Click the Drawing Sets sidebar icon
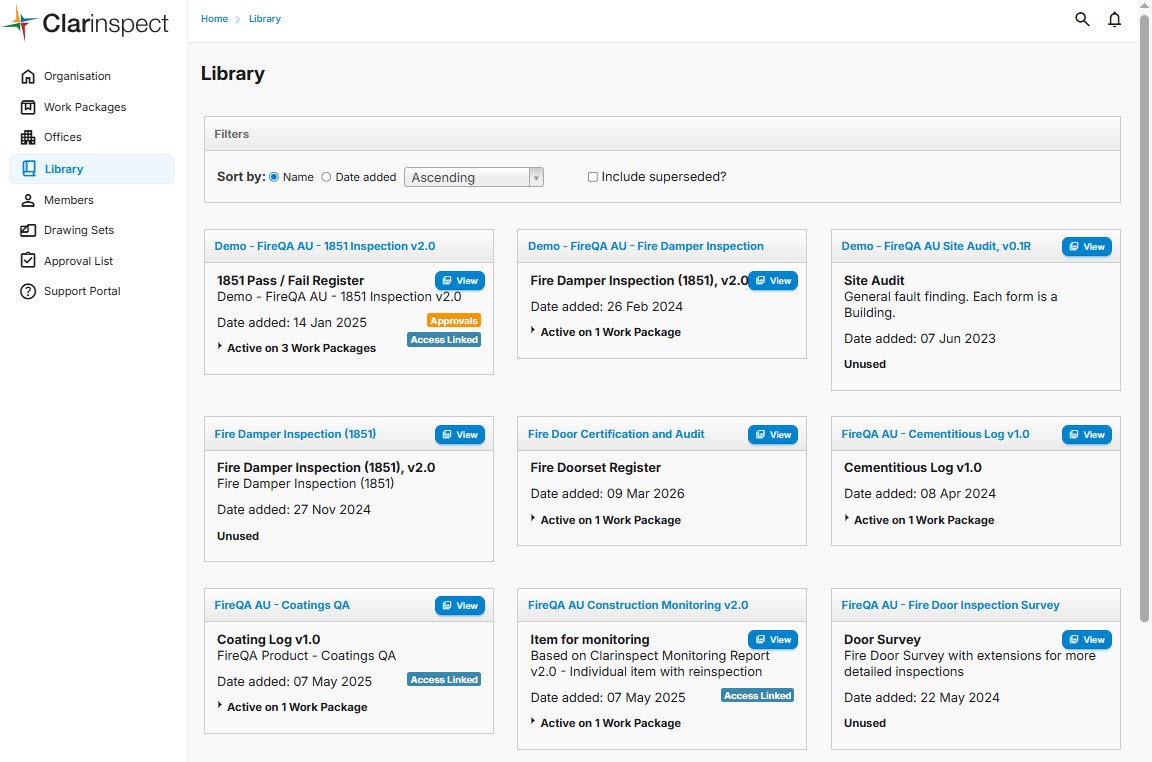This screenshot has height=762, width=1152. [28, 231]
